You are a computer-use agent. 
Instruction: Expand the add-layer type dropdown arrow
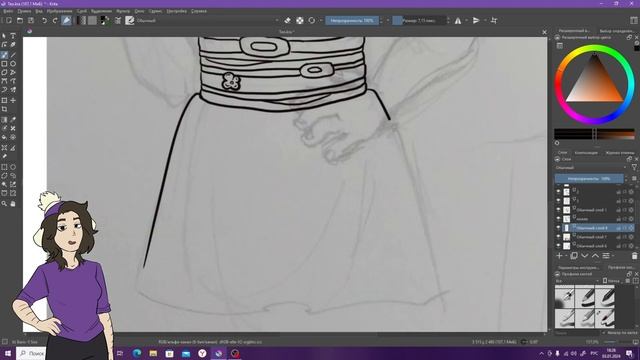tap(566, 256)
